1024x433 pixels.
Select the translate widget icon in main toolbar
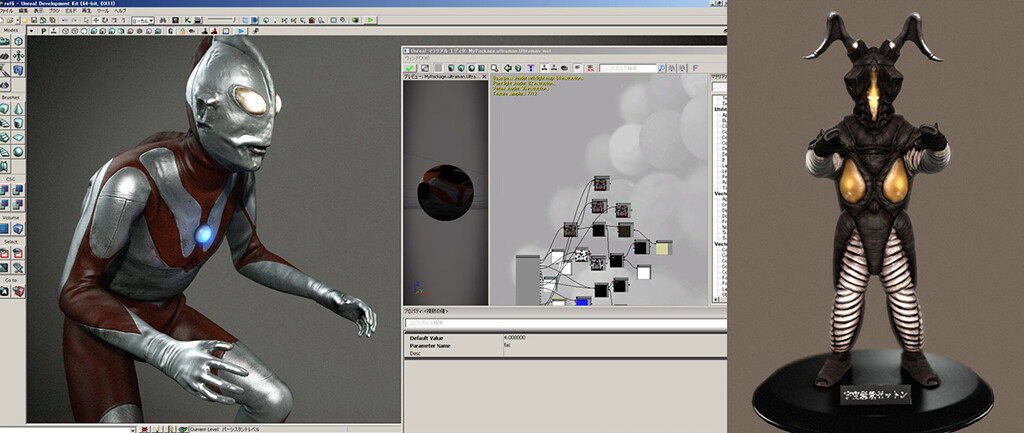coord(96,20)
